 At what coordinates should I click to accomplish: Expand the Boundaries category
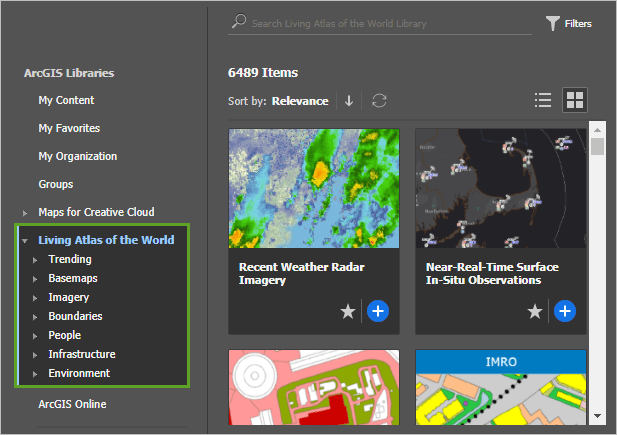35,317
